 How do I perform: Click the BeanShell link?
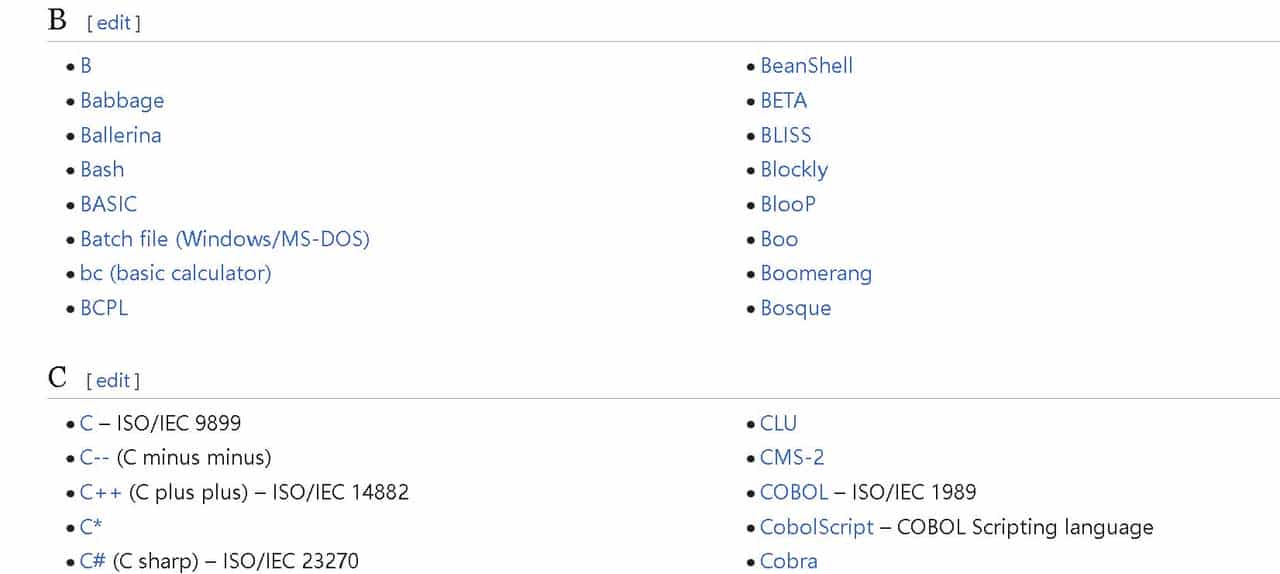[806, 66]
